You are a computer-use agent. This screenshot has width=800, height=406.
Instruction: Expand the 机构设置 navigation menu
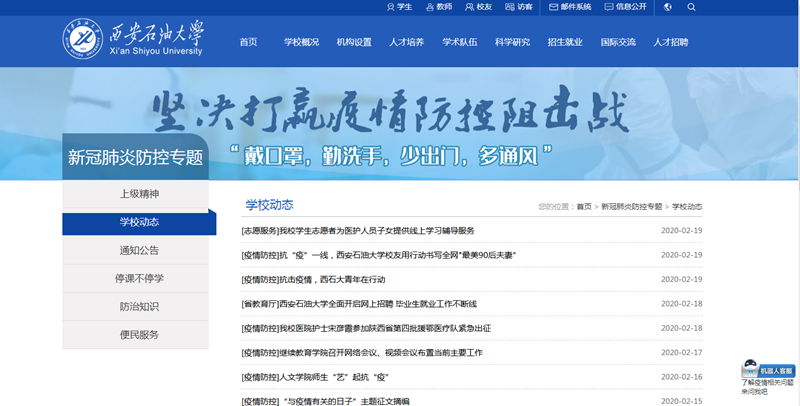point(354,43)
